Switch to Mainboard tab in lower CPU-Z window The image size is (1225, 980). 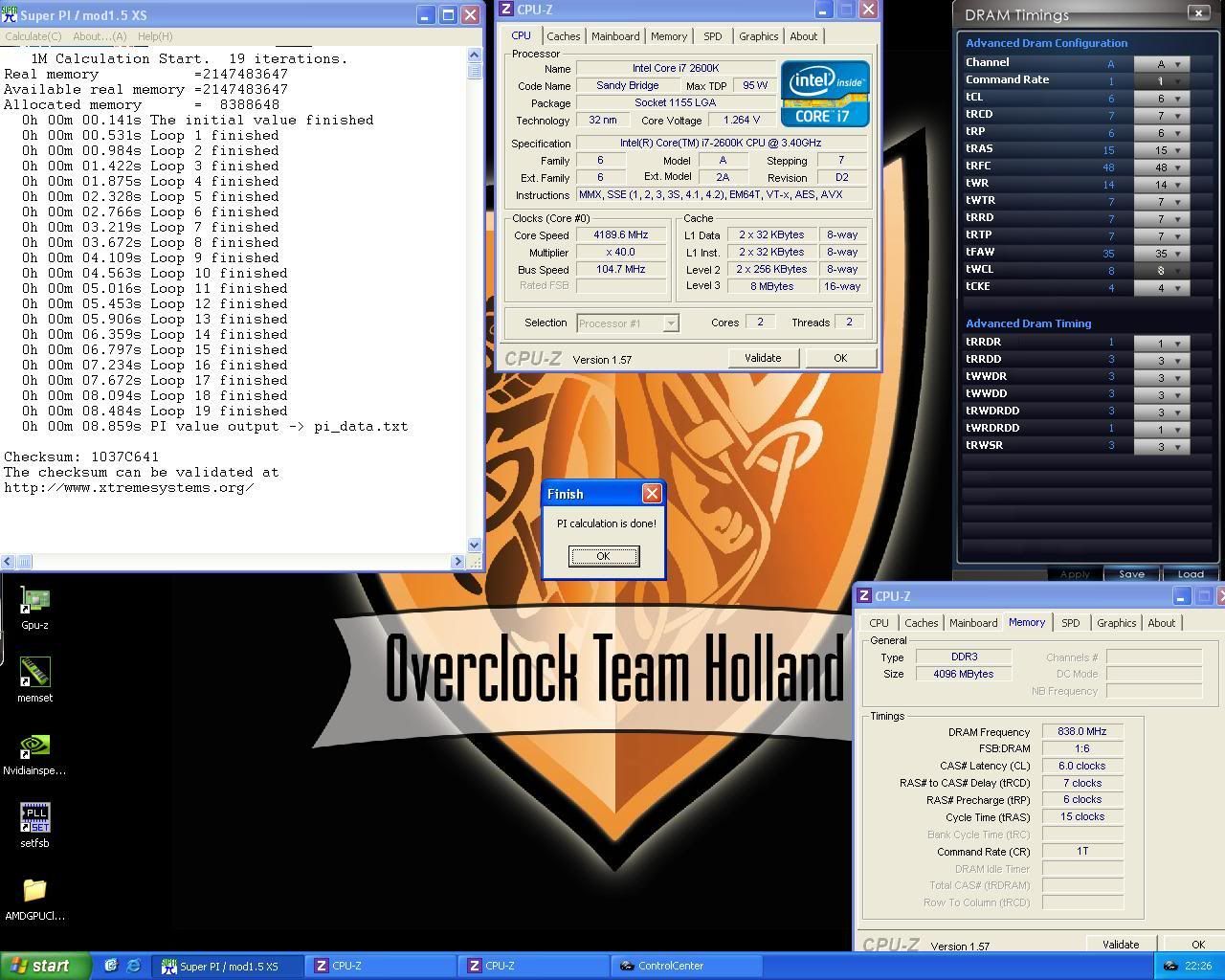[973, 623]
